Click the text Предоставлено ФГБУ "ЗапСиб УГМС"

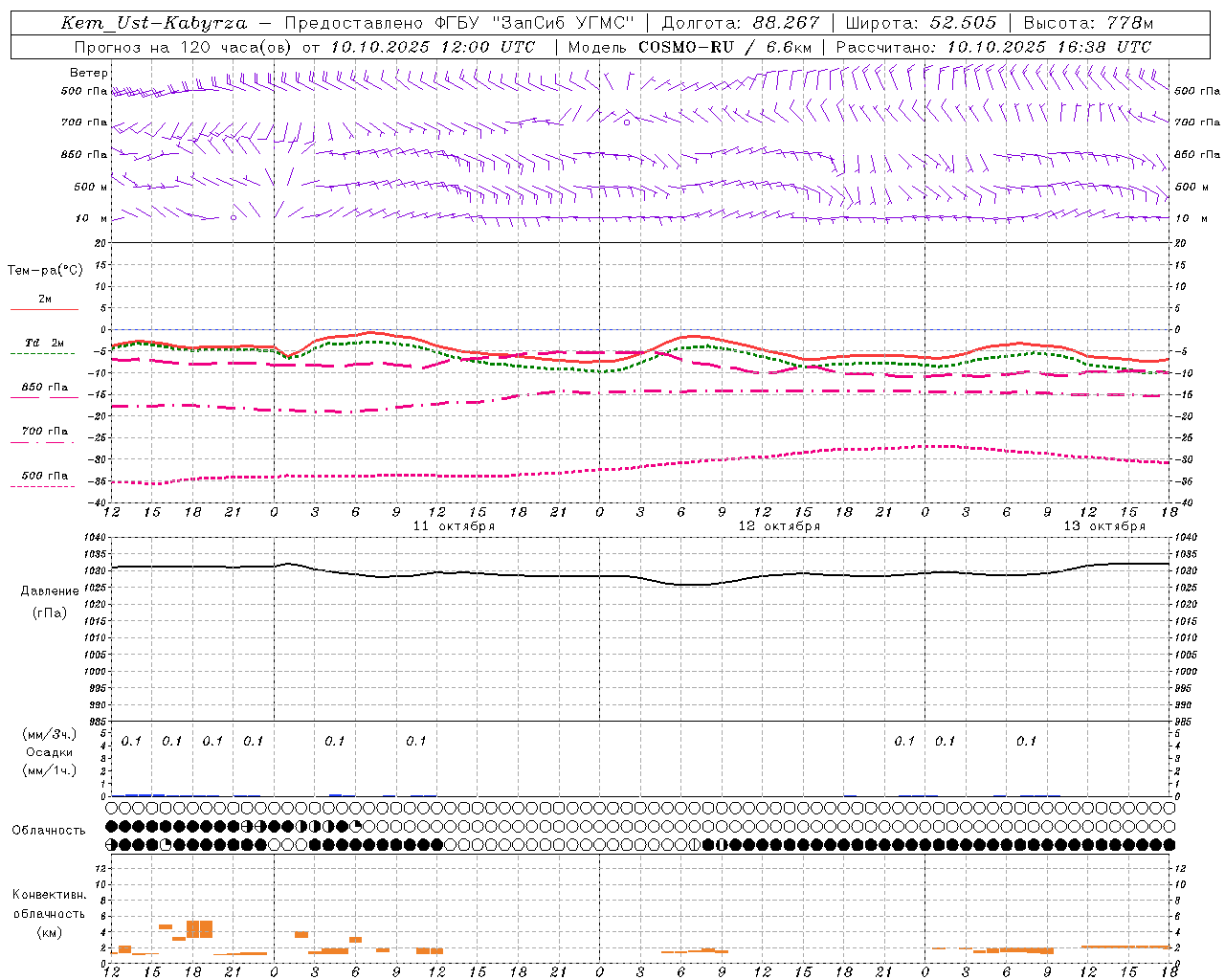(459, 23)
